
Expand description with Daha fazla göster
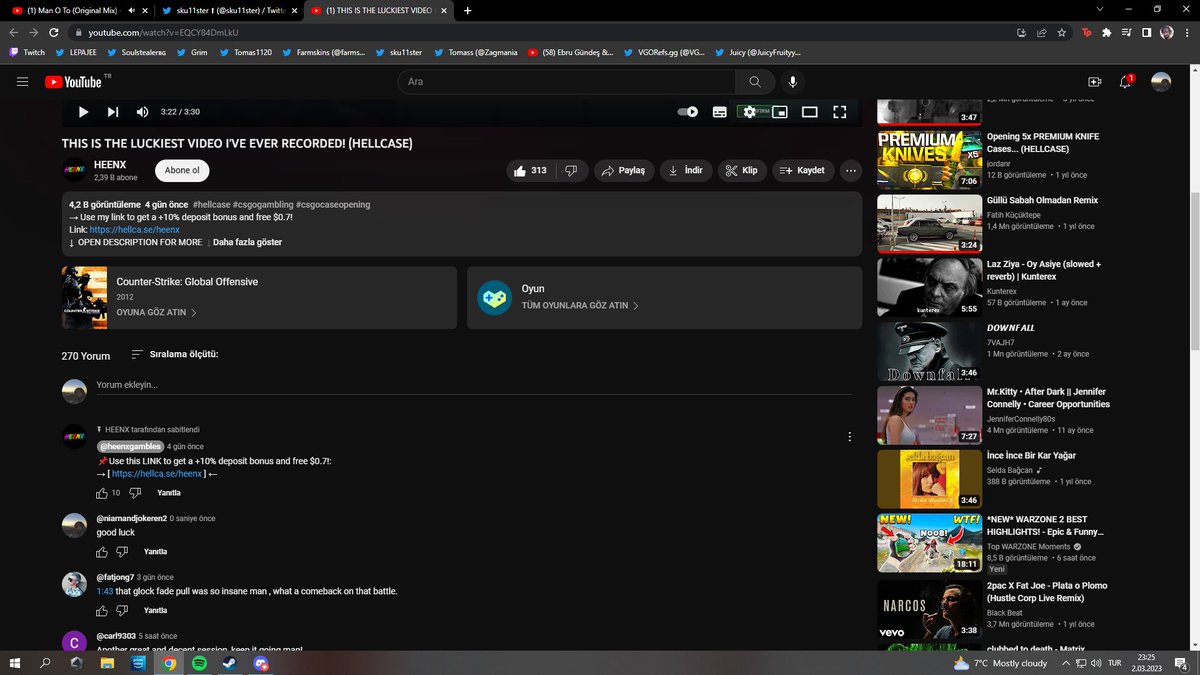247,242
